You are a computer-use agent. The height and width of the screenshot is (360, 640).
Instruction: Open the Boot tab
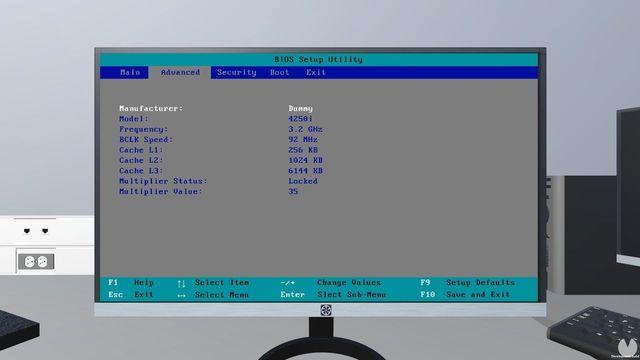tap(279, 72)
